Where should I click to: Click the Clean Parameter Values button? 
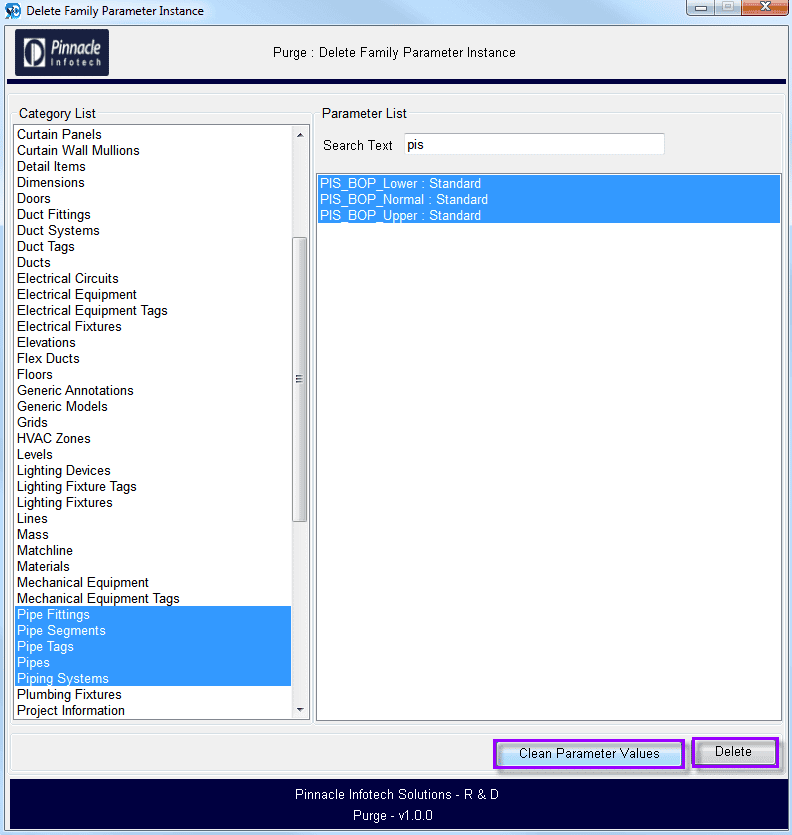[x=589, y=753]
